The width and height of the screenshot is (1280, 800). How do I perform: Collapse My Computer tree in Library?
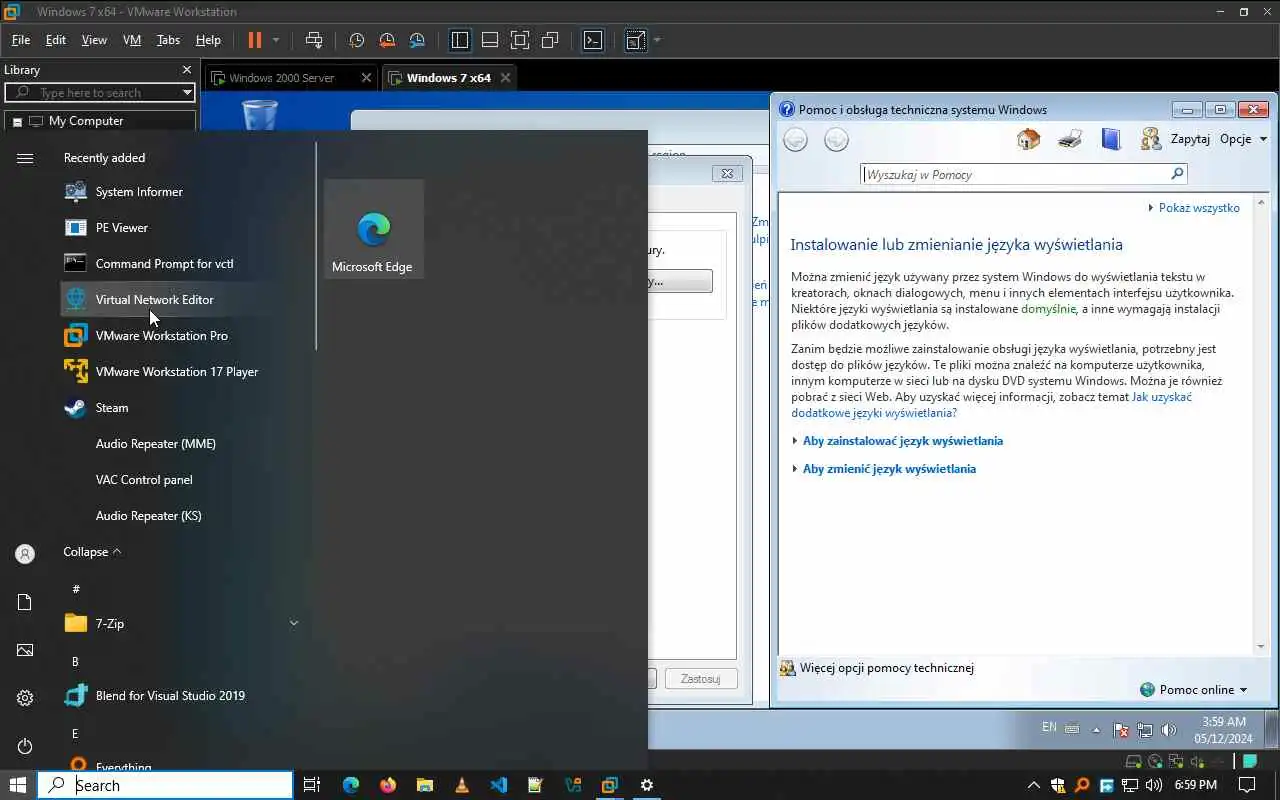tap(17, 122)
